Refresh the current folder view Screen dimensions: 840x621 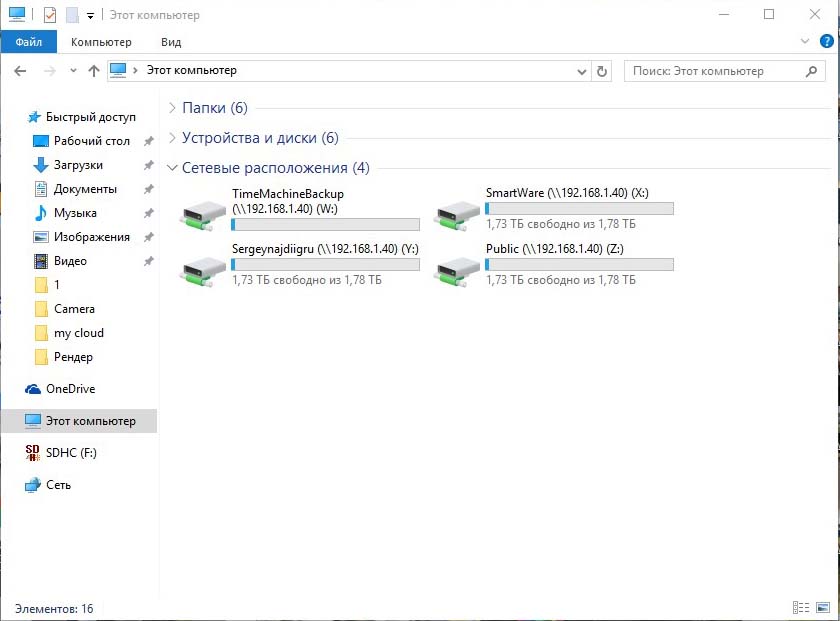(602, 71)
